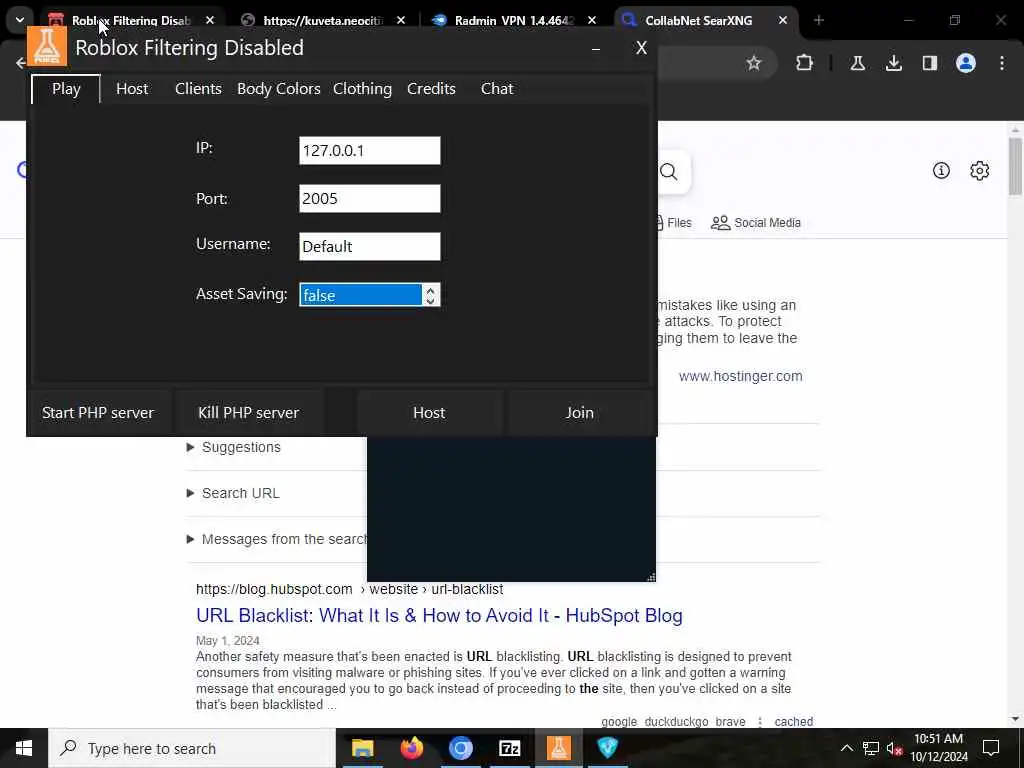Screen dimensions: 1024x768
Task: Open HubSpot result's three-dot options menu
Action: pyautogui.click(x=760, y=722)
